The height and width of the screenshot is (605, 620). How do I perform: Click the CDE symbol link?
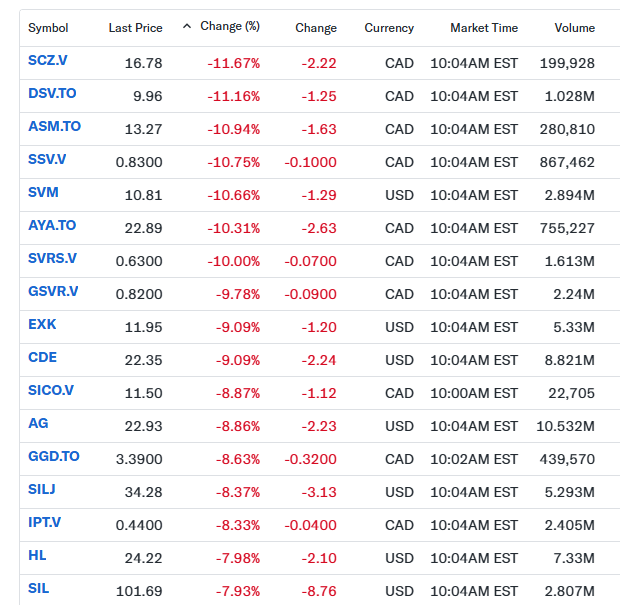41,358
